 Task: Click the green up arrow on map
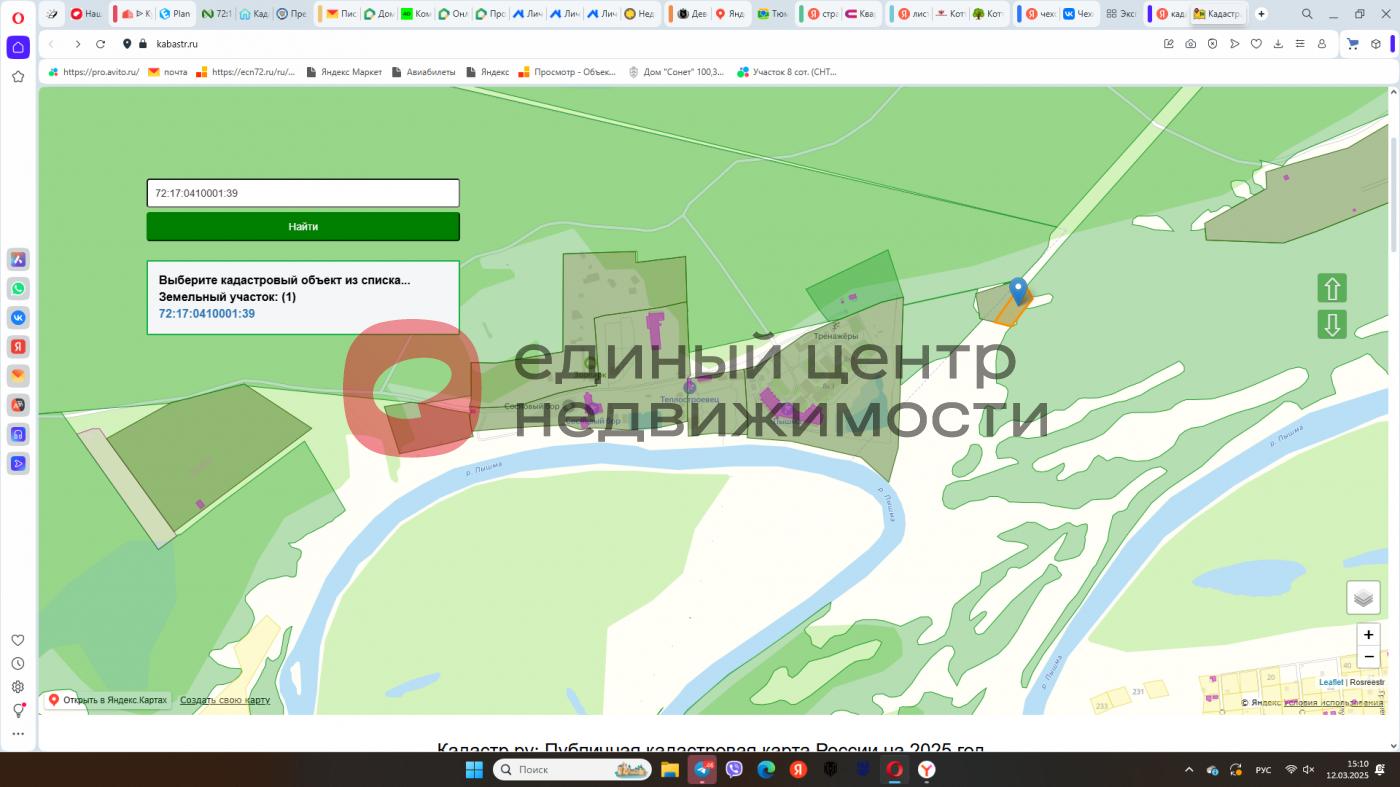pos(1332,288)
